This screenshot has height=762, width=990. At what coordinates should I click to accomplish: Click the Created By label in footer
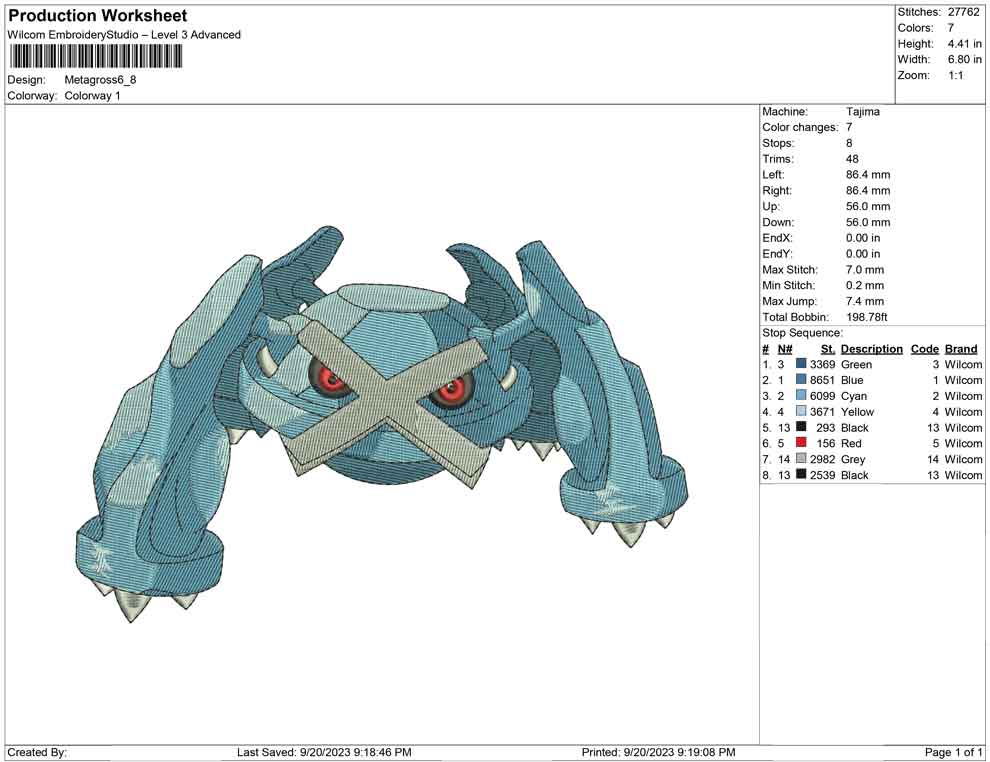coord(37,752)
